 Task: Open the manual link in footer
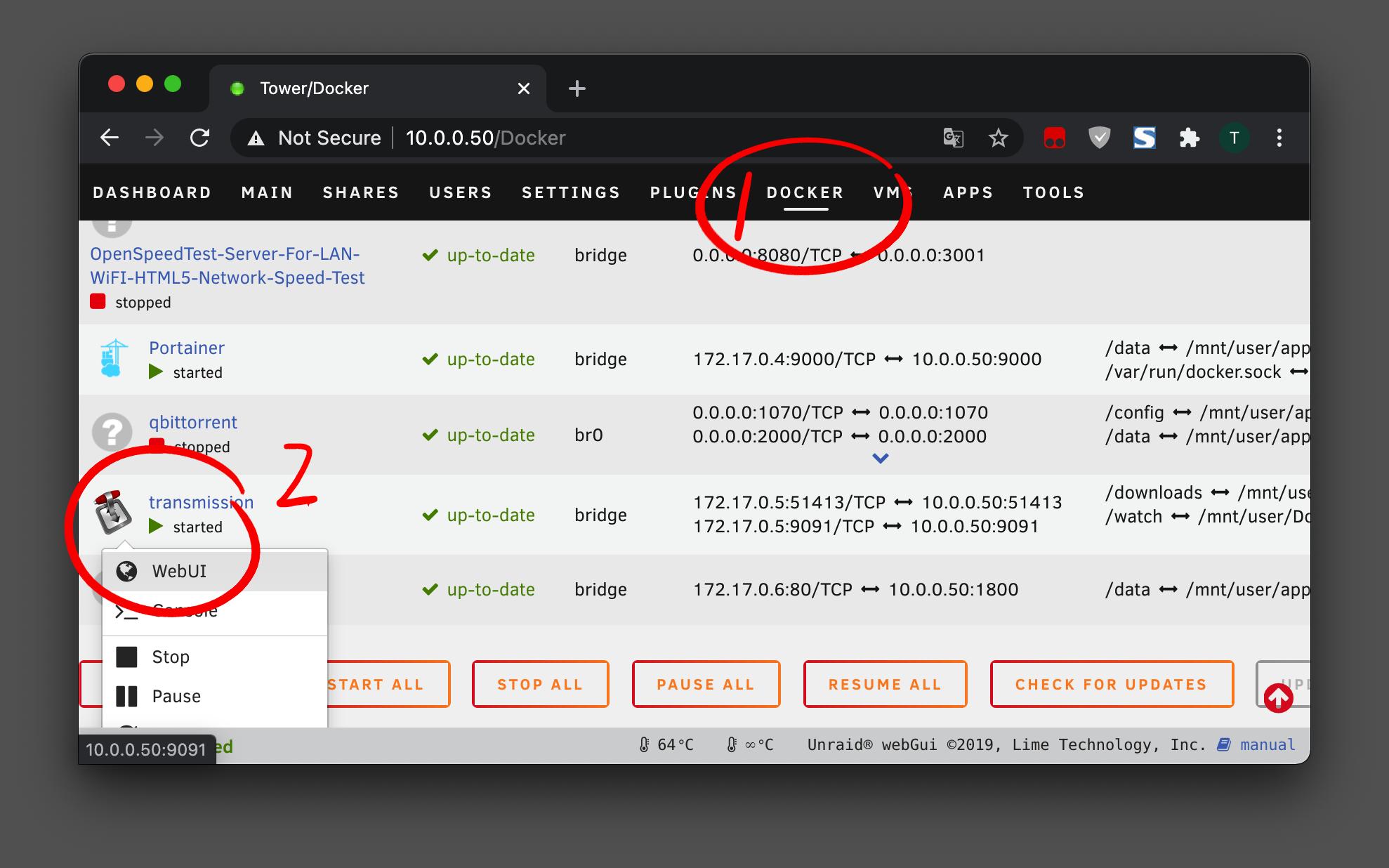pos(1267,744)
